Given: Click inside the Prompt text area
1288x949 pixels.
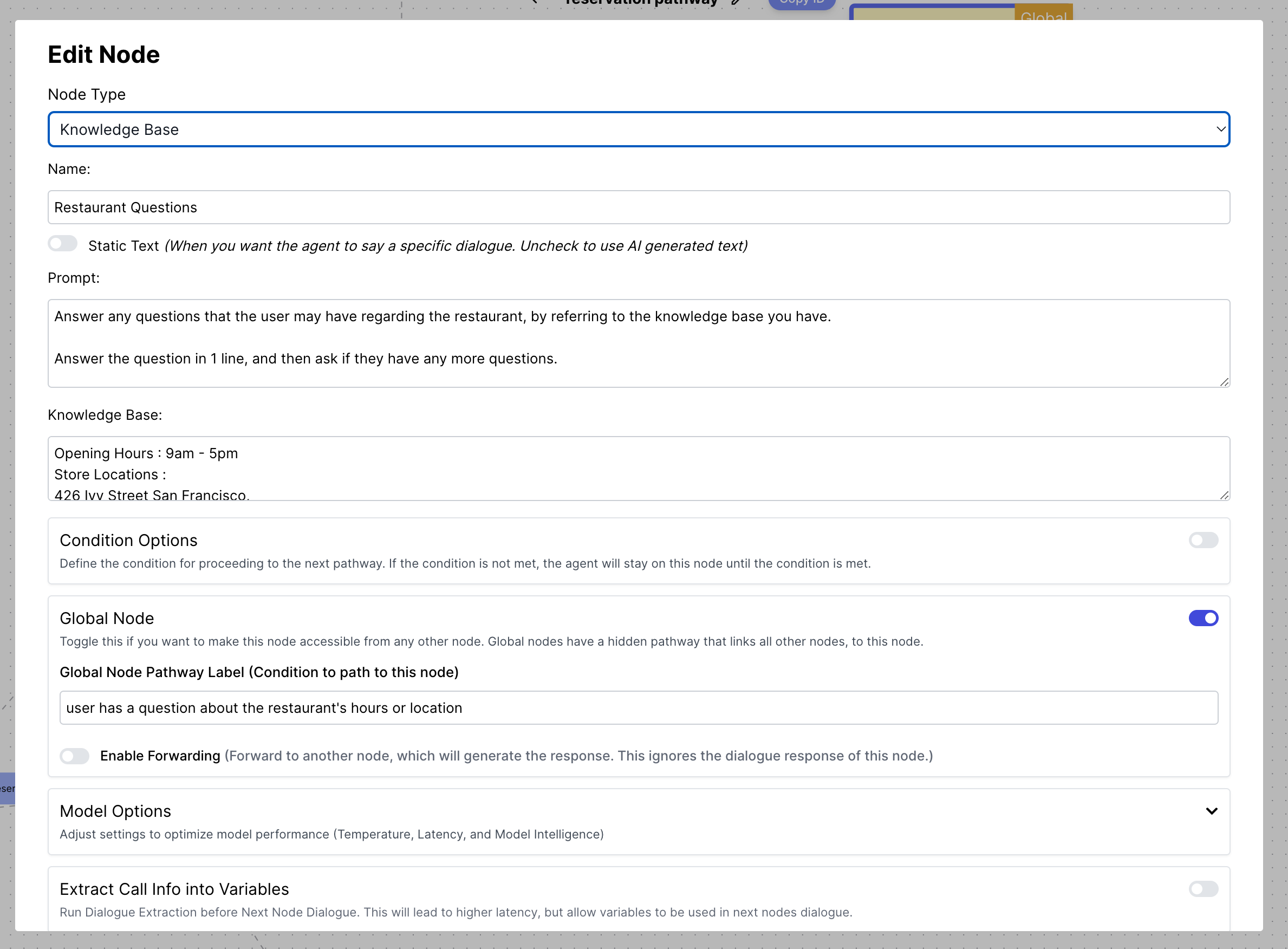Looking at the screenshot, I should pyautogui.click(x=638, y=343).
